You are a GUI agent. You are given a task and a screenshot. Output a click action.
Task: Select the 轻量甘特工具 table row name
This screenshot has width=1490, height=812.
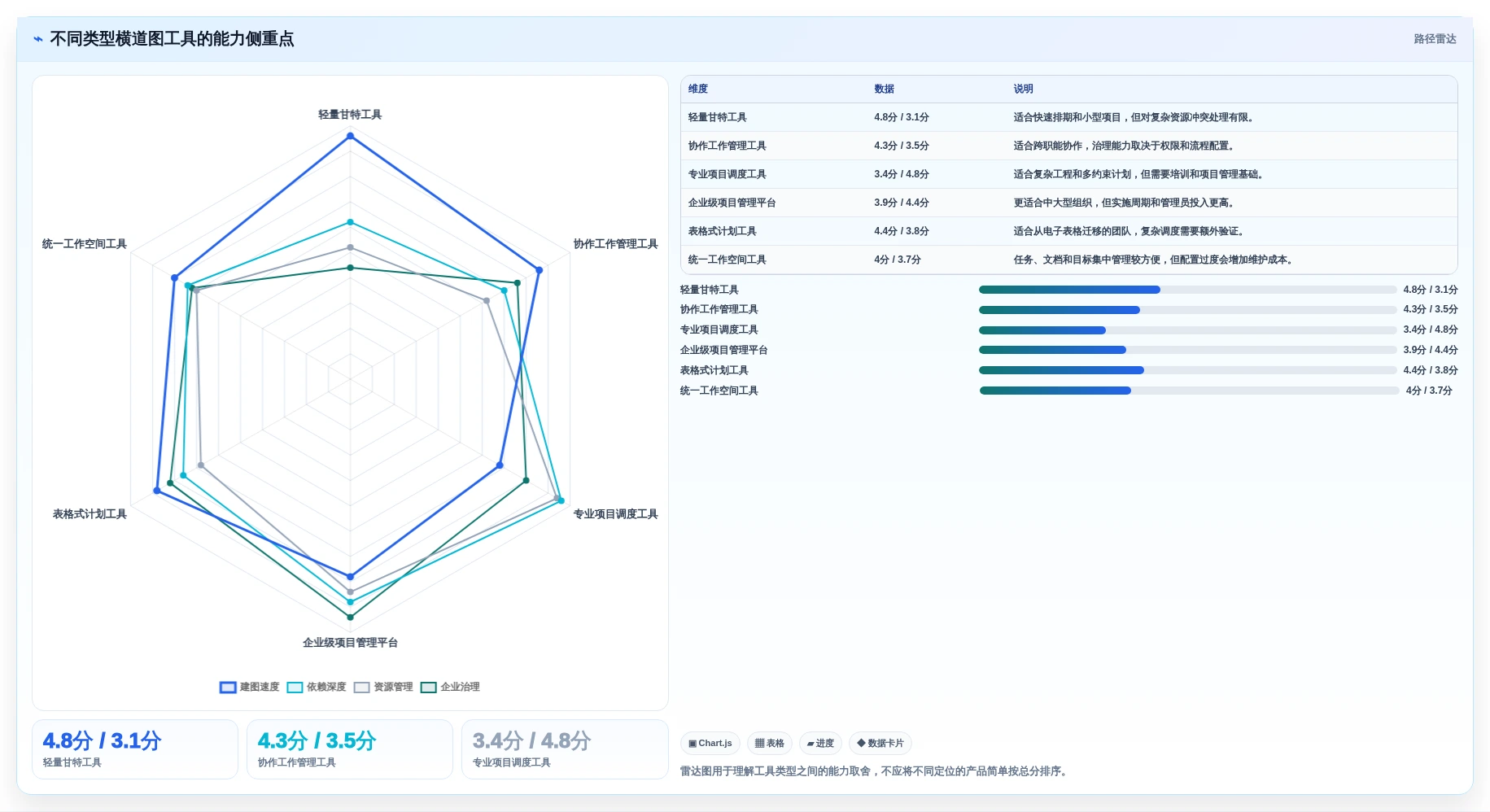click(x=718, y=117)
